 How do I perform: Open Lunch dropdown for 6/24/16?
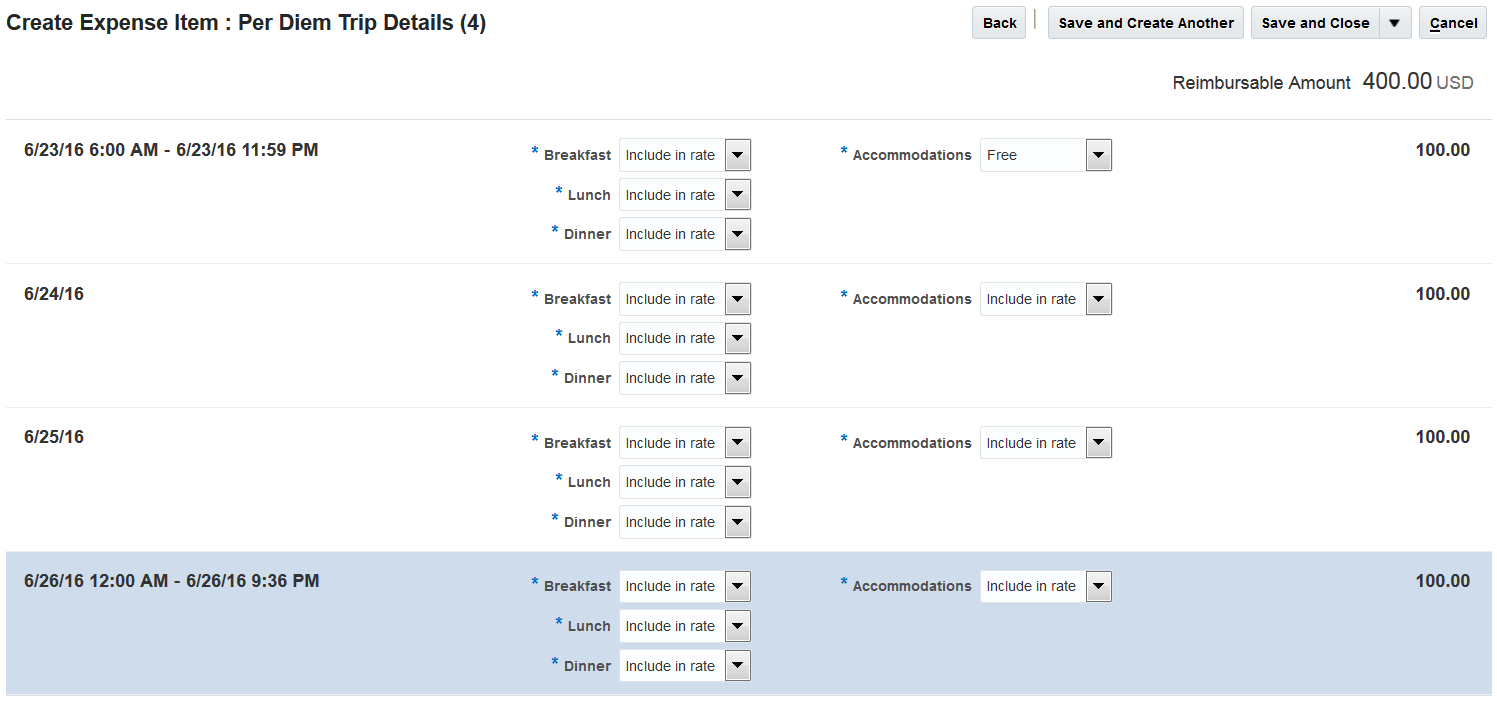pyautogui.click(x=737, y=338)
